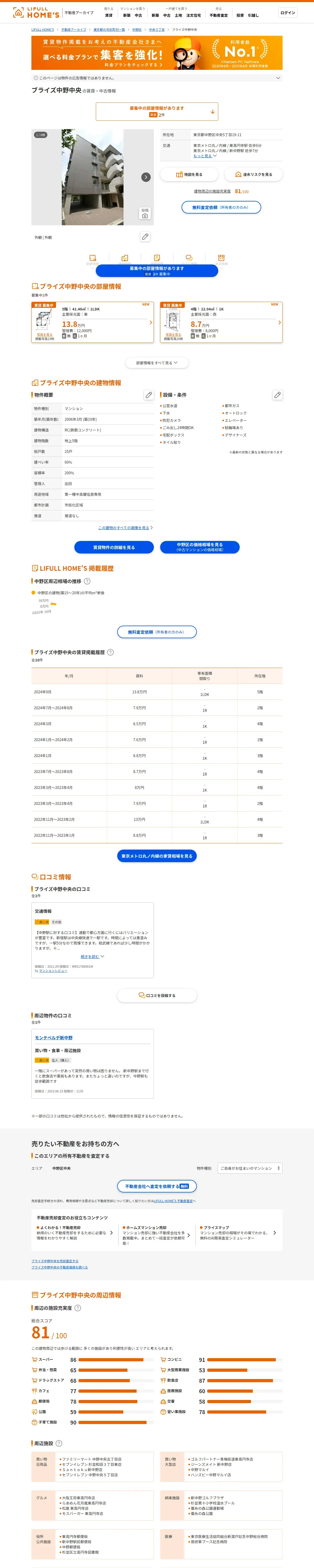Open よくわかる！不動産売却 content item

[75, 1233]
